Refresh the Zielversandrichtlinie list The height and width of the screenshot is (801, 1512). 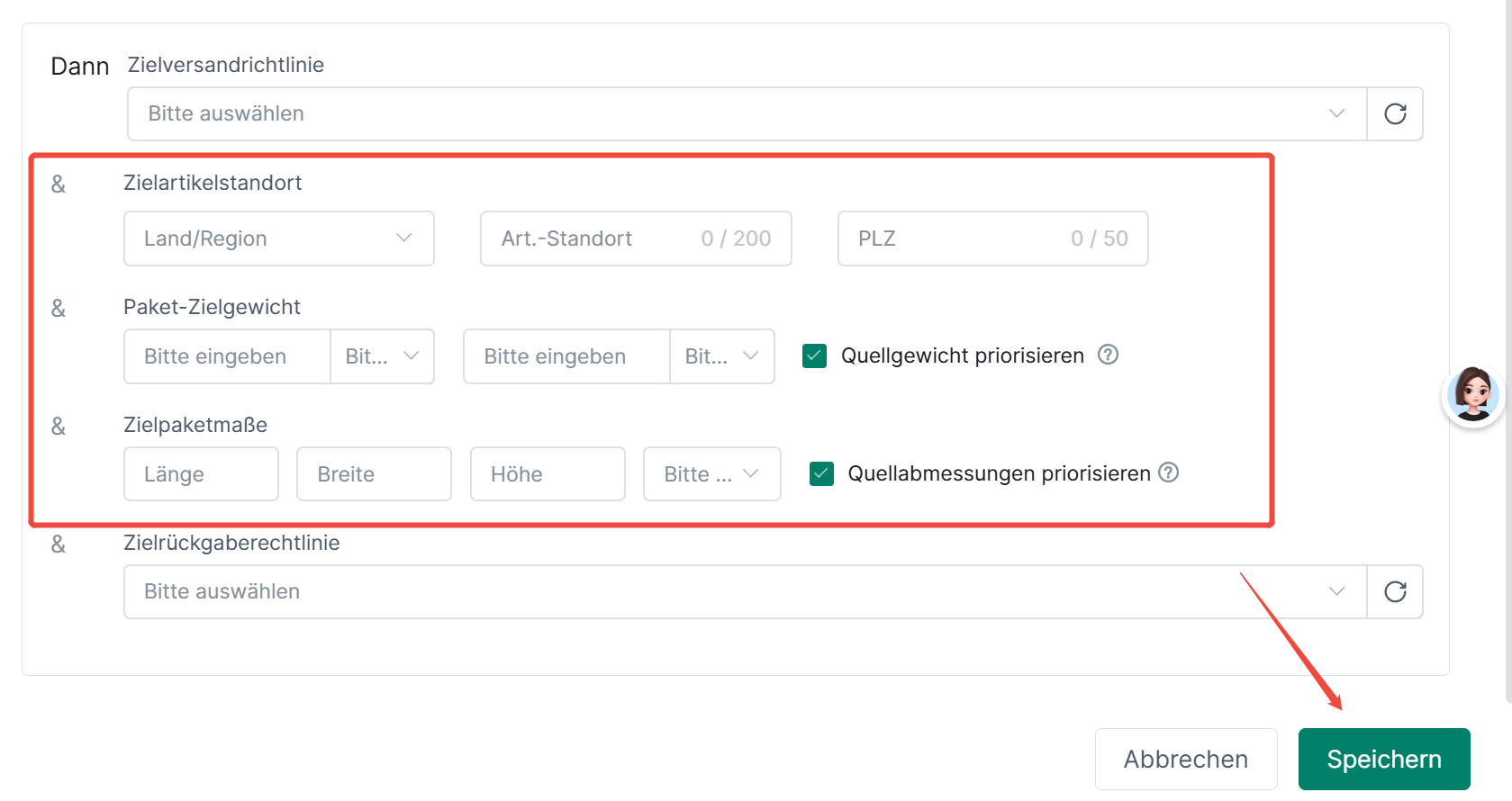pos(1395,114)
